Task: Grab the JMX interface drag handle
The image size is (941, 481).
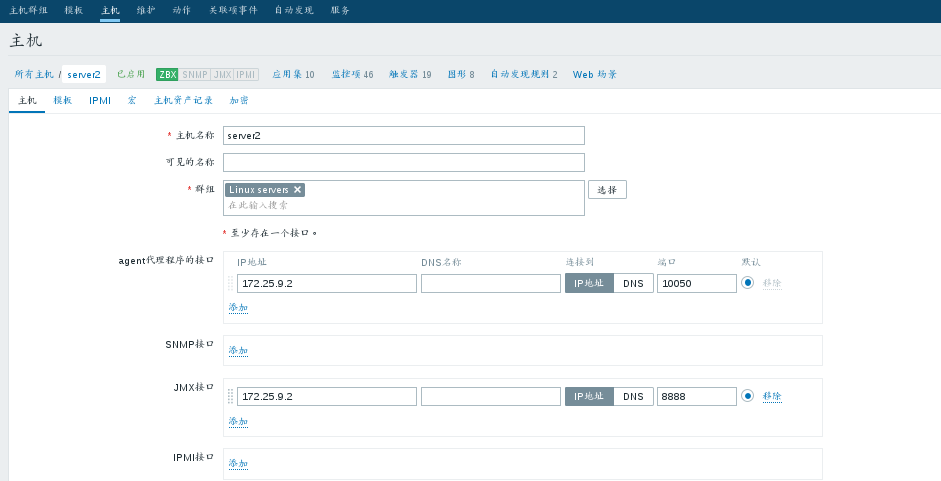Action: 230,396
